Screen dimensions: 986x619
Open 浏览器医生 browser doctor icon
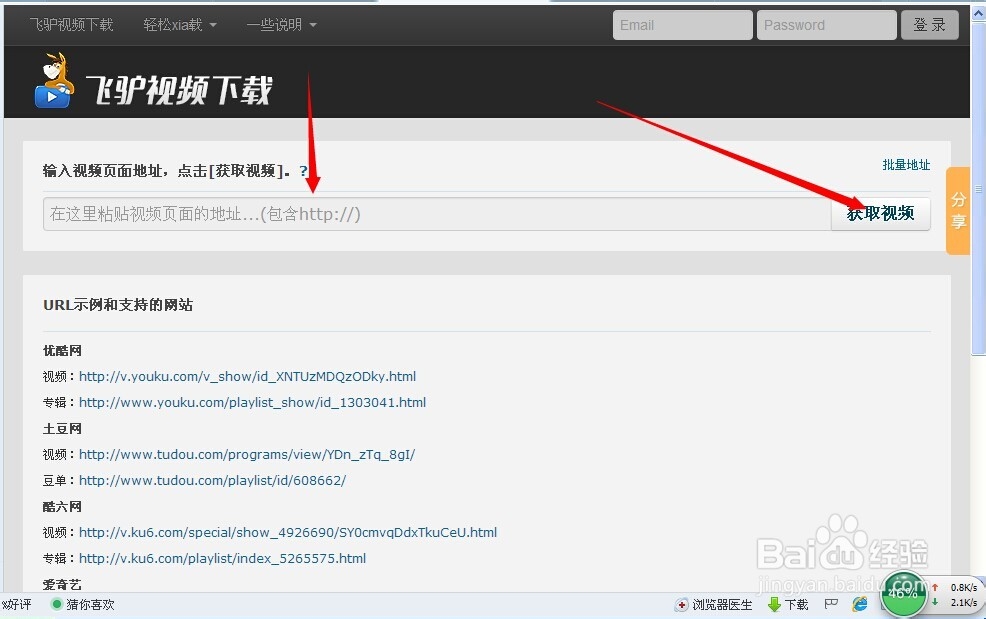[x=714, y=605]
